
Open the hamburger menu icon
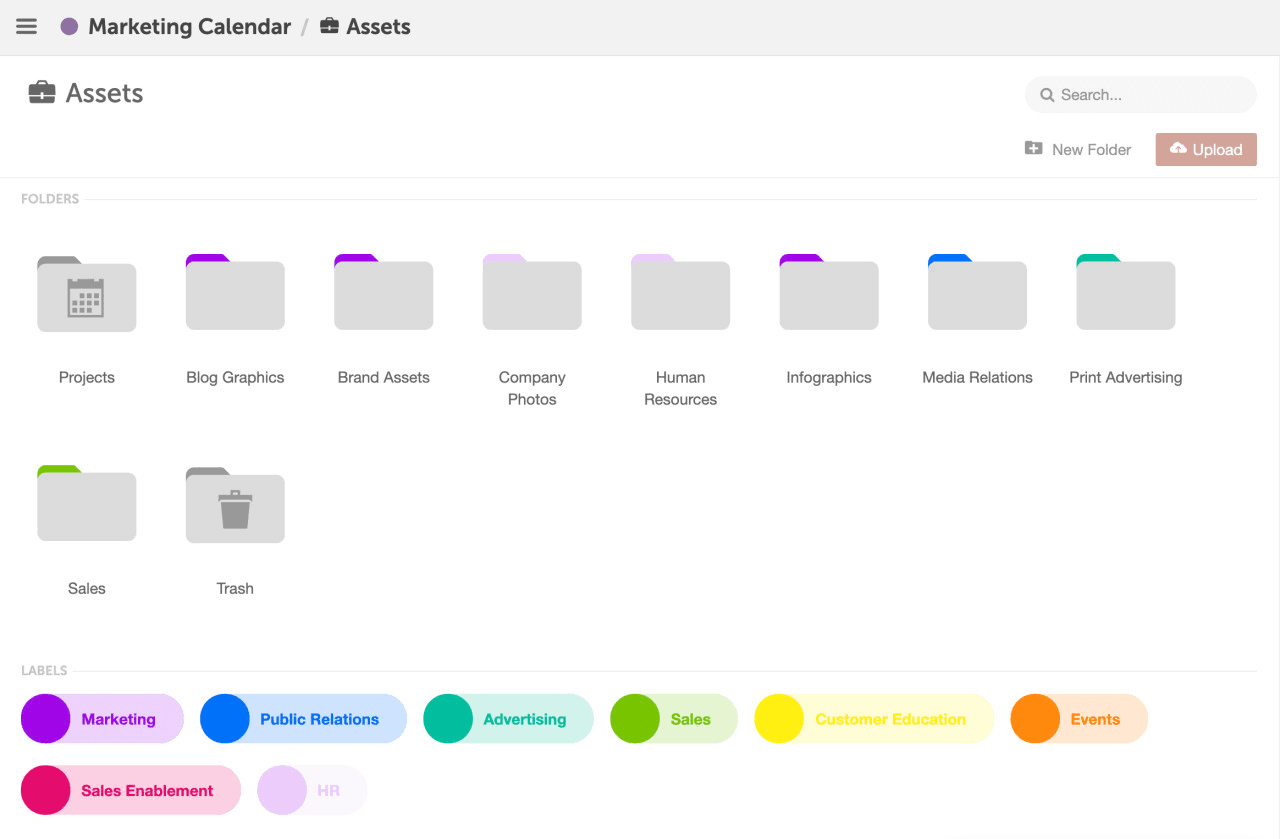tap(27, 27)
